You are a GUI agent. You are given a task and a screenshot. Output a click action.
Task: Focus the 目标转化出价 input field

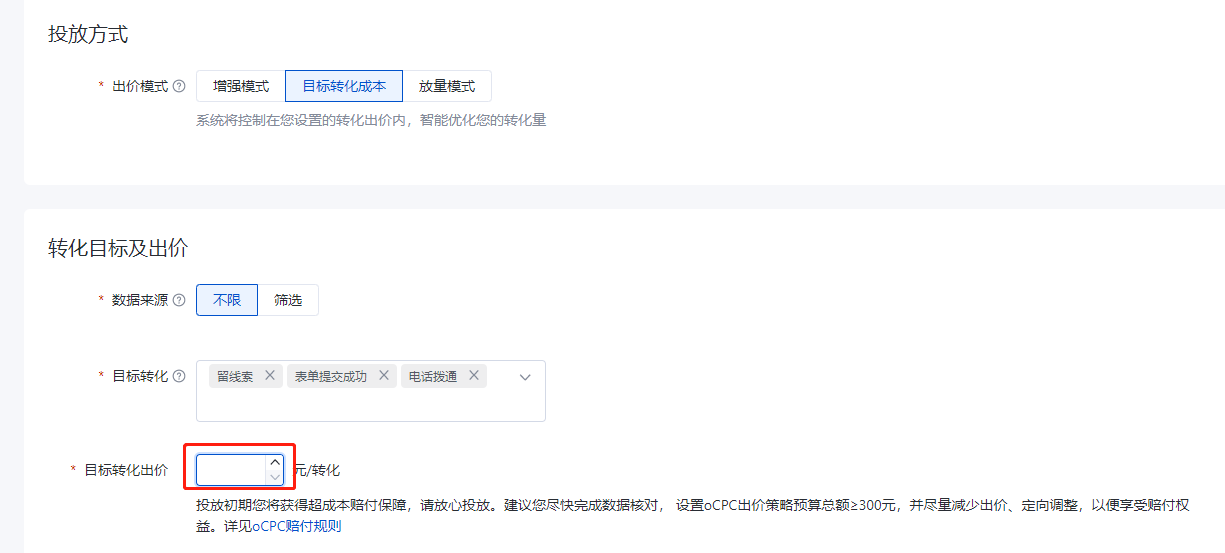(231, 470)
